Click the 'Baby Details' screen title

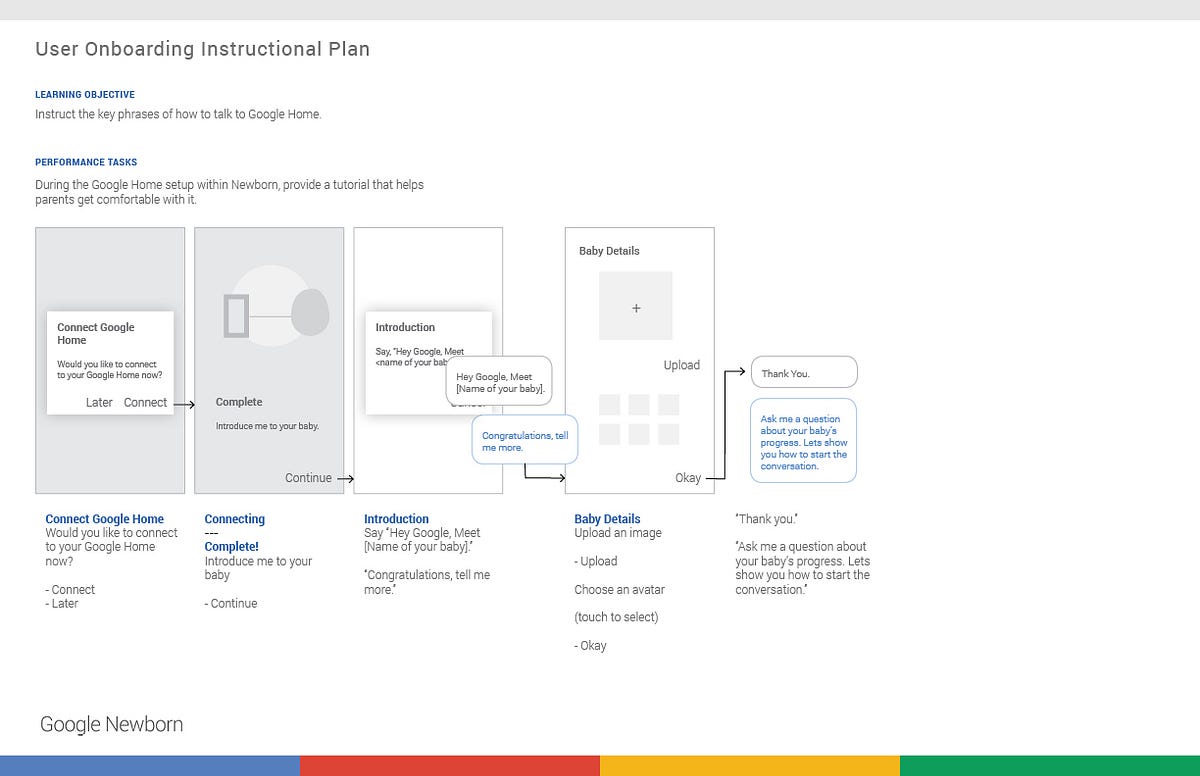pos(609,251)
